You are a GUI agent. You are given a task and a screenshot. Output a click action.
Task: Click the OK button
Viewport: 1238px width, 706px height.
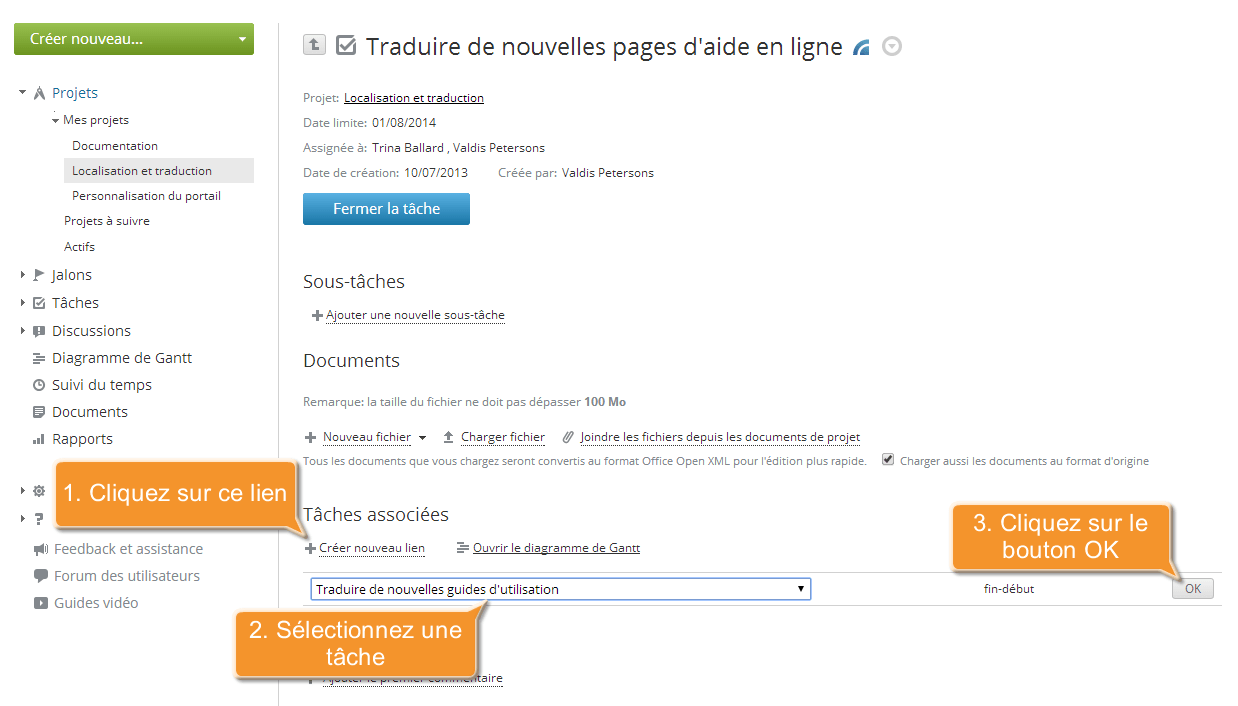[x=1193, y=589]
